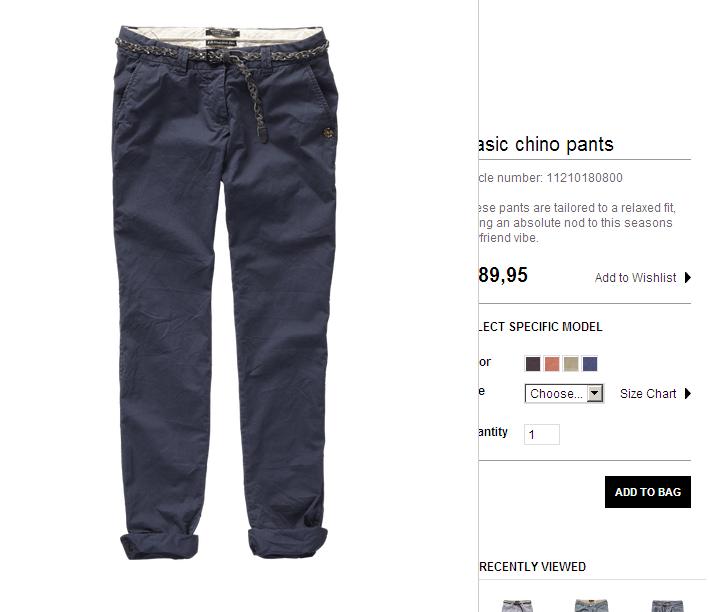Click the chino pants product title
The image size is (709, 612).
[546, 145]
